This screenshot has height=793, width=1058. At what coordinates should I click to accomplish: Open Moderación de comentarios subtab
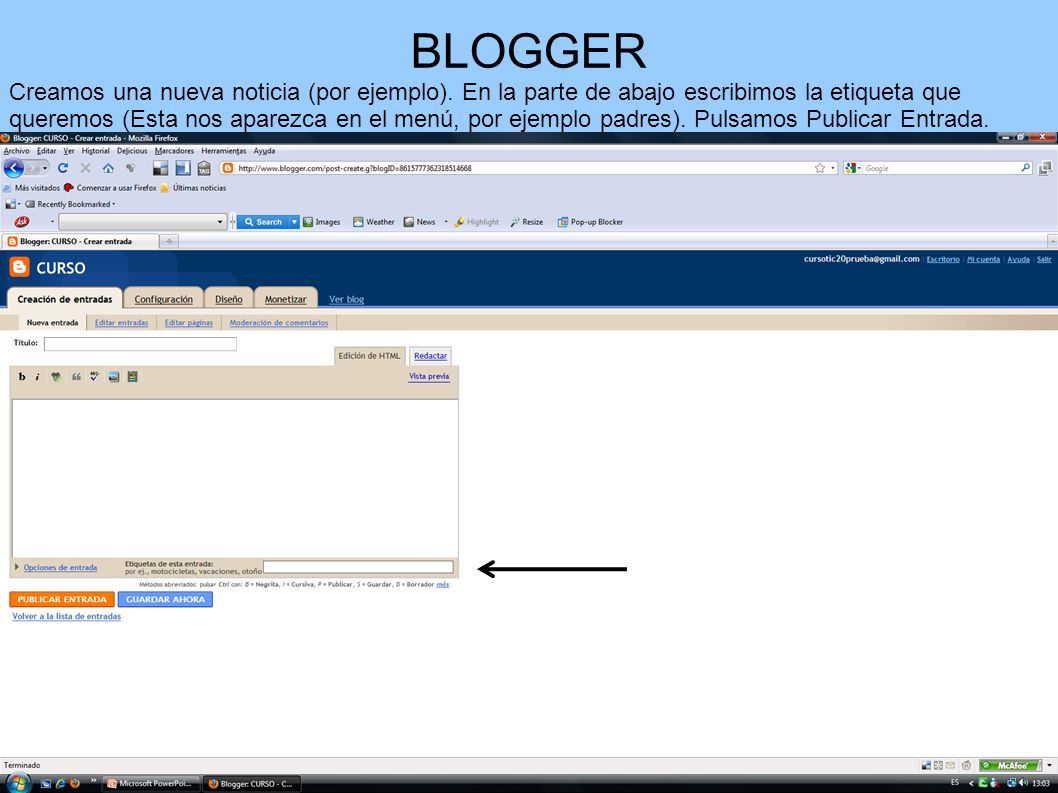[x=279, y=323]
